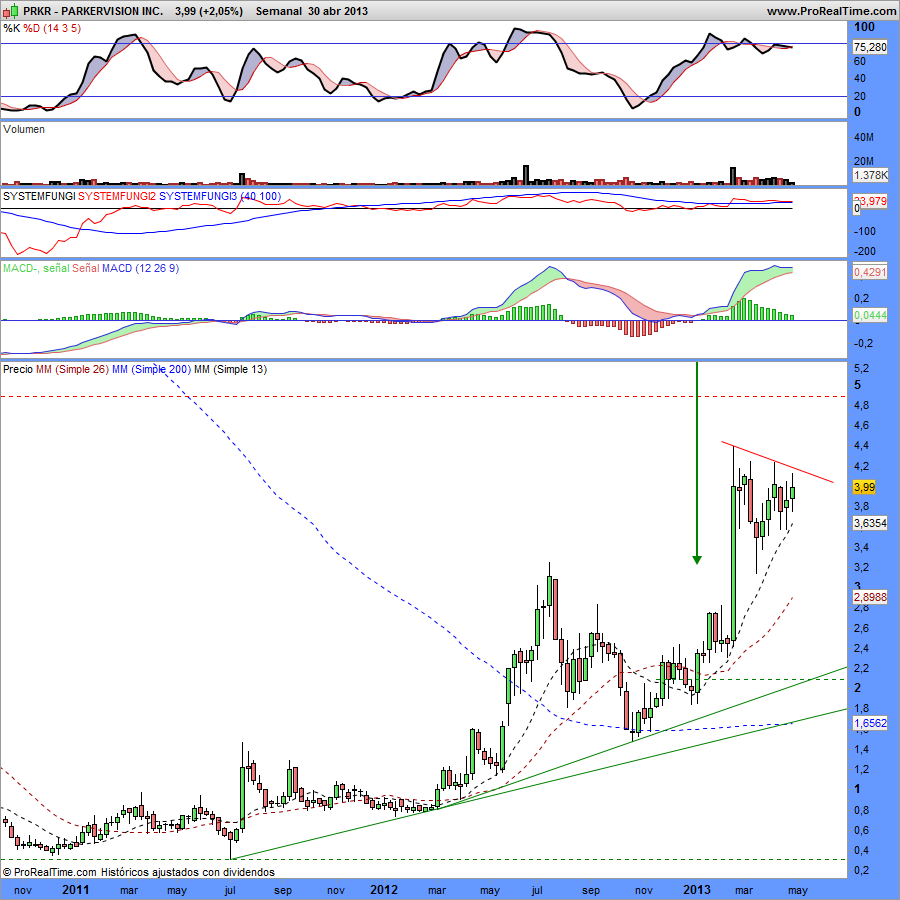
Task: Click the yellow 3,99 current price tag
Action: point(864,487)
